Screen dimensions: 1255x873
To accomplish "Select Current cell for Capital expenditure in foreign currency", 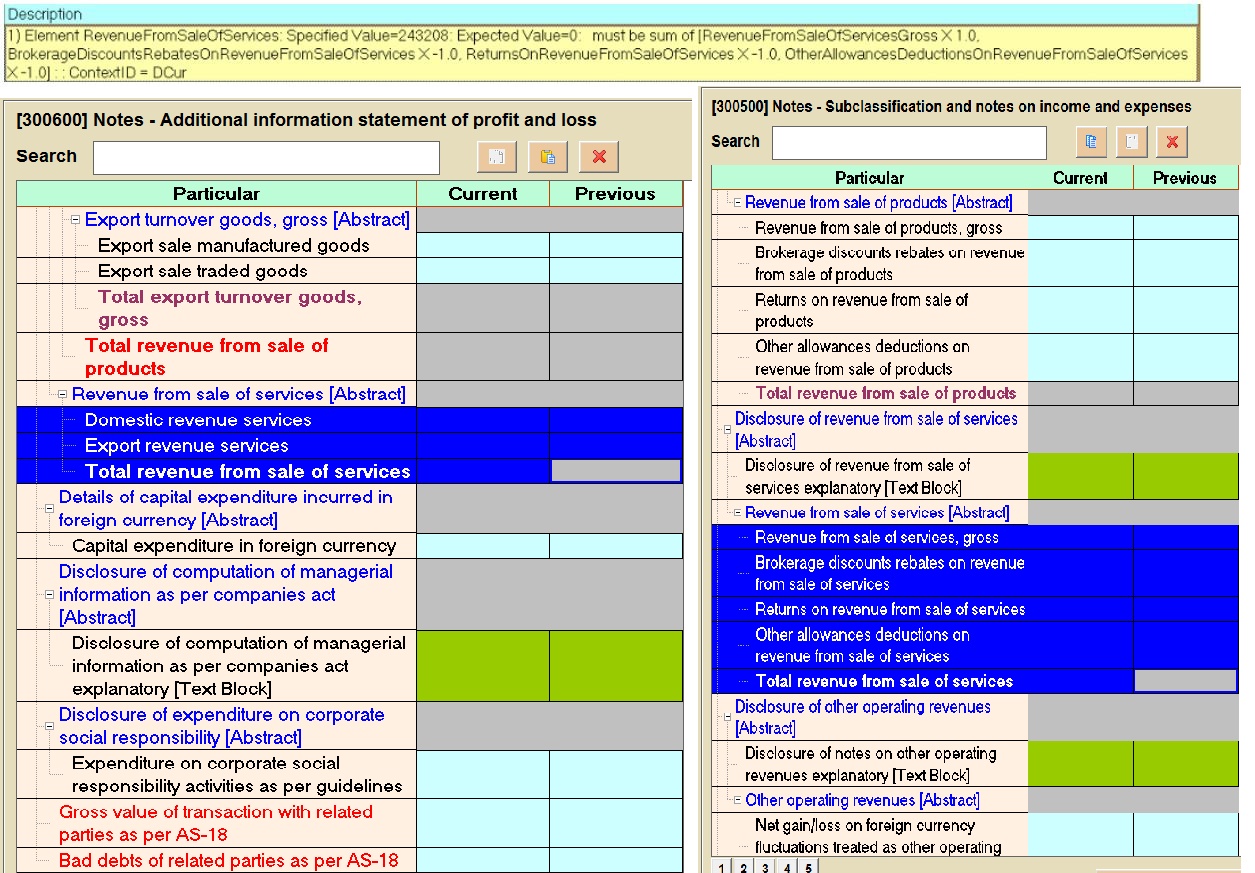I will tap(482, 546).
